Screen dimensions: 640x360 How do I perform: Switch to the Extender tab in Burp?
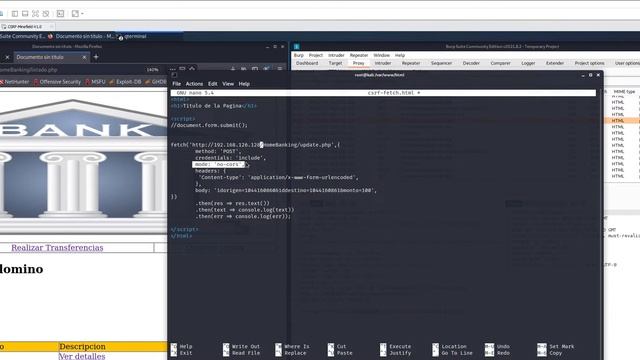coord(555,63)
